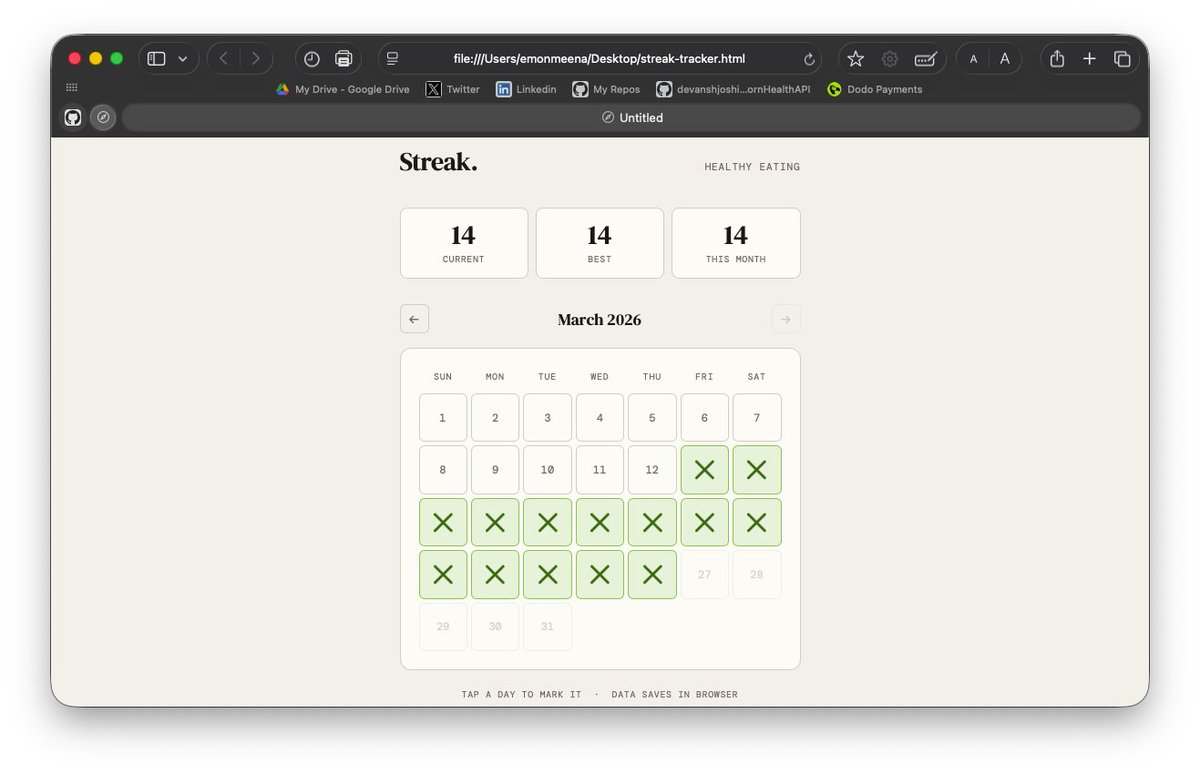Image resolution: width=1200 pixels, height=774 pixels.
Task: Open My Drive - Google Drive bookmark
Action: (x=343, y=89)
